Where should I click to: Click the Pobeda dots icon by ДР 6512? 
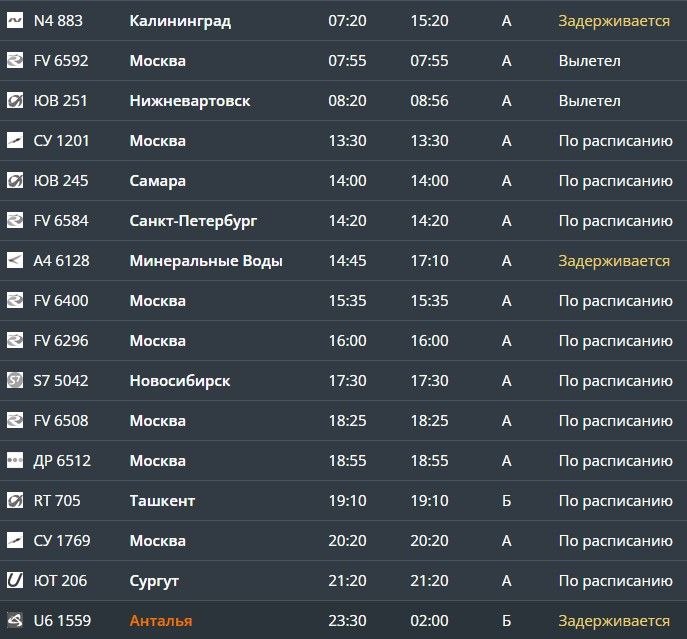click(x=14, y=461)
